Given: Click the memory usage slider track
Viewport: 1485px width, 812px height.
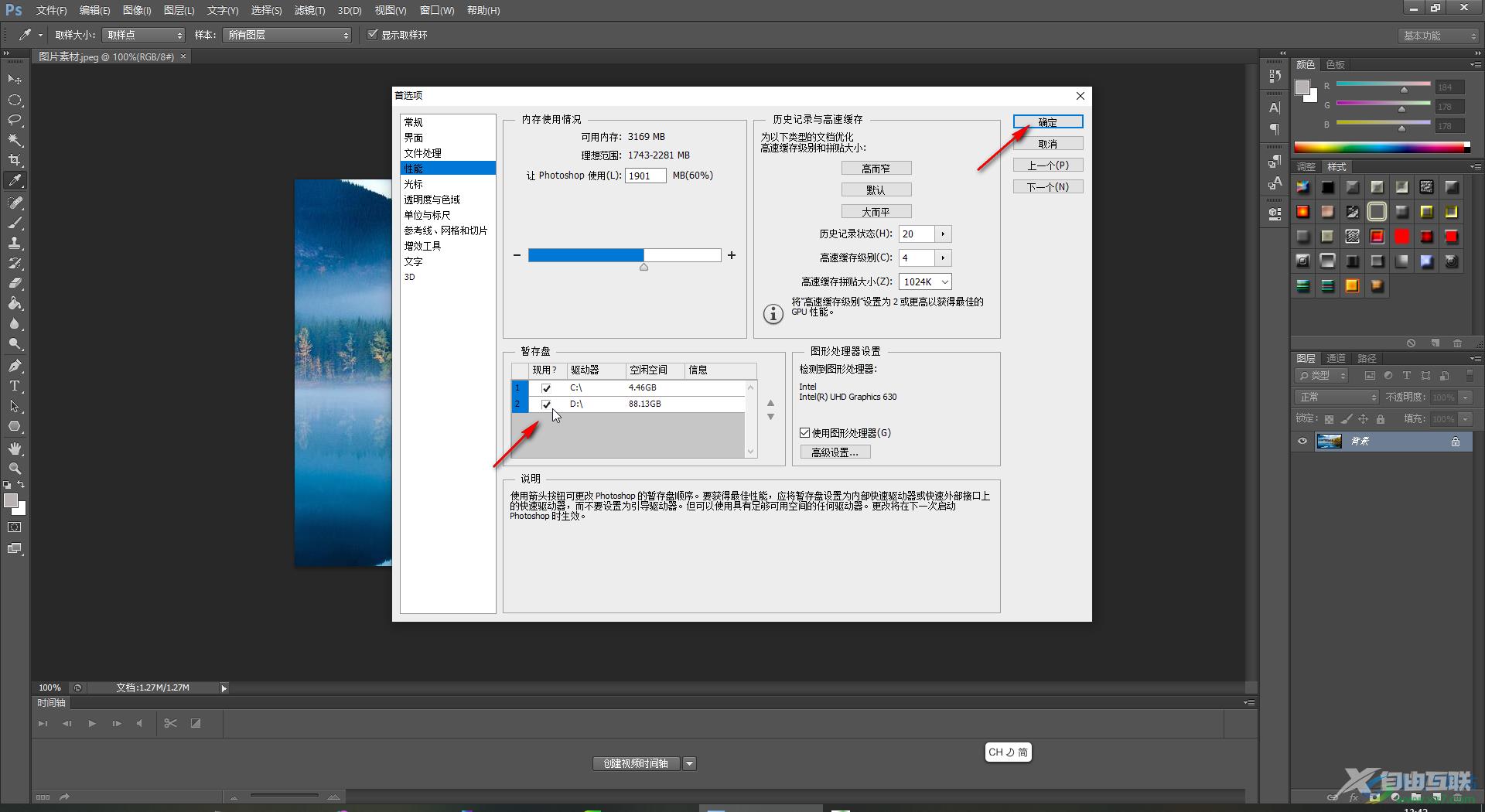Looking at the screenshot, I should coord(624,255).
